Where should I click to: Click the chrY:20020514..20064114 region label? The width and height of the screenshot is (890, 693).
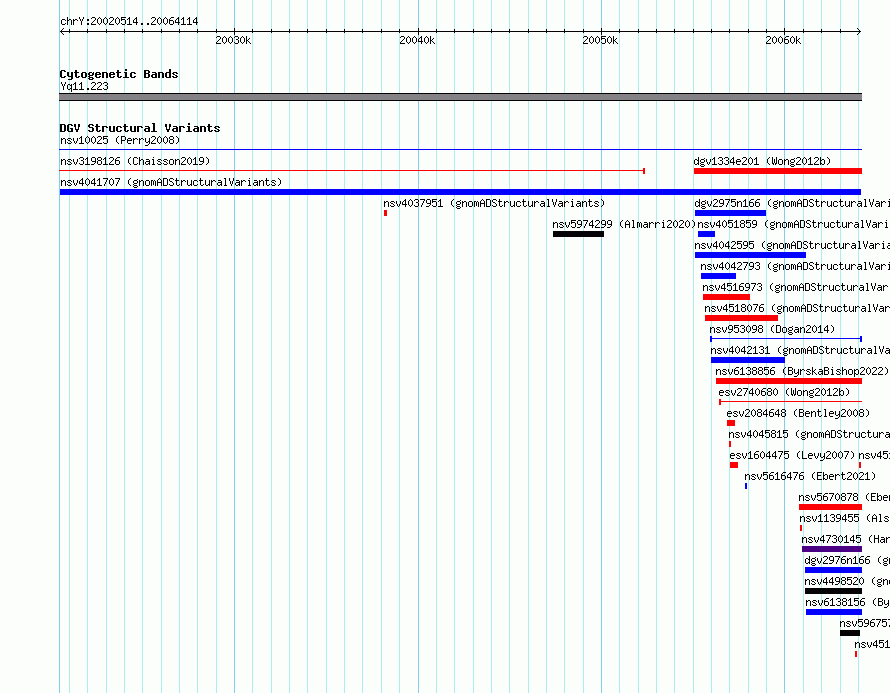[x=129, y=21]
